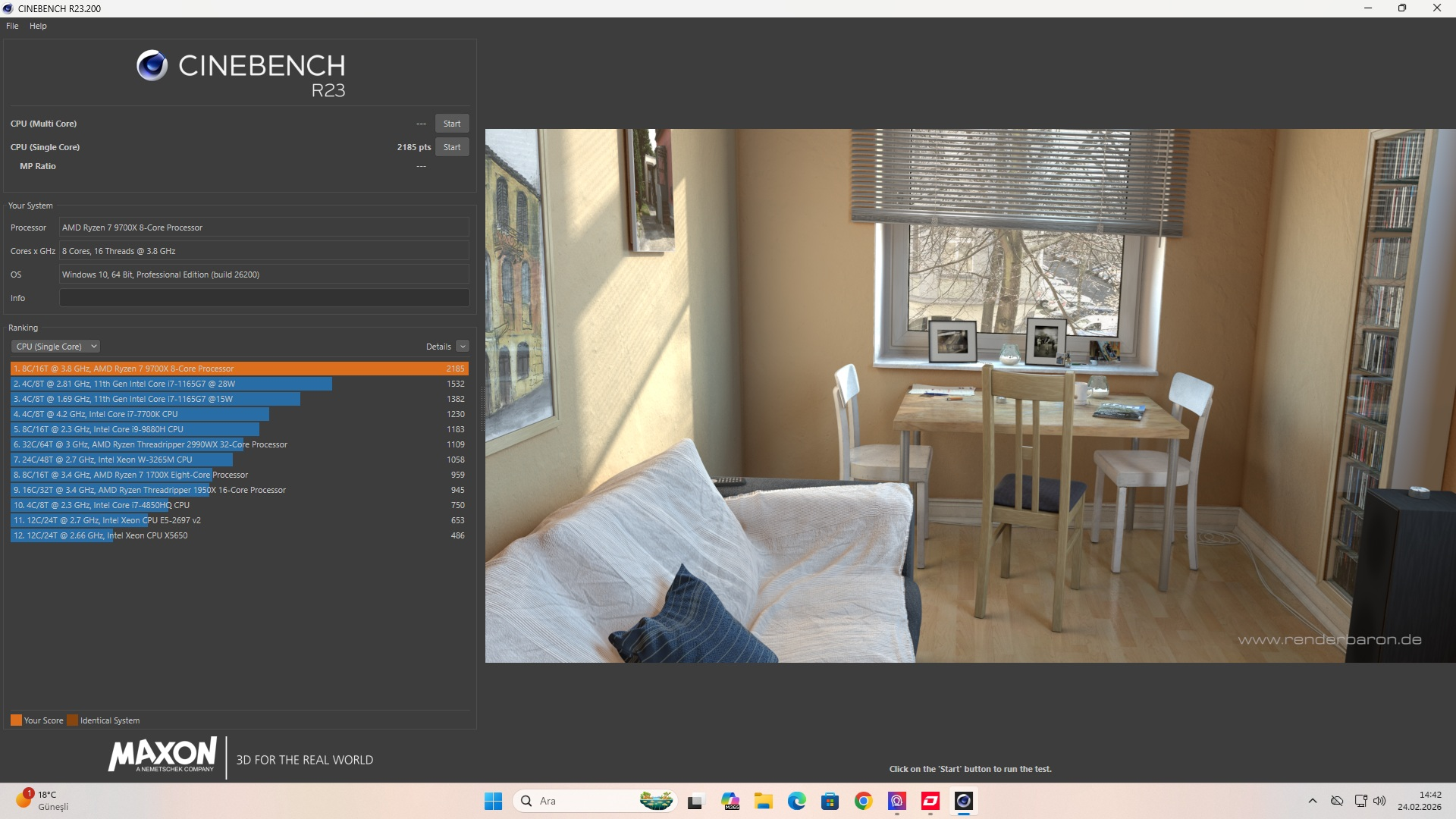1456x819 pixels.
Task: Open the purple app icon next to Chrome
Action: click(x=897, y=801)
